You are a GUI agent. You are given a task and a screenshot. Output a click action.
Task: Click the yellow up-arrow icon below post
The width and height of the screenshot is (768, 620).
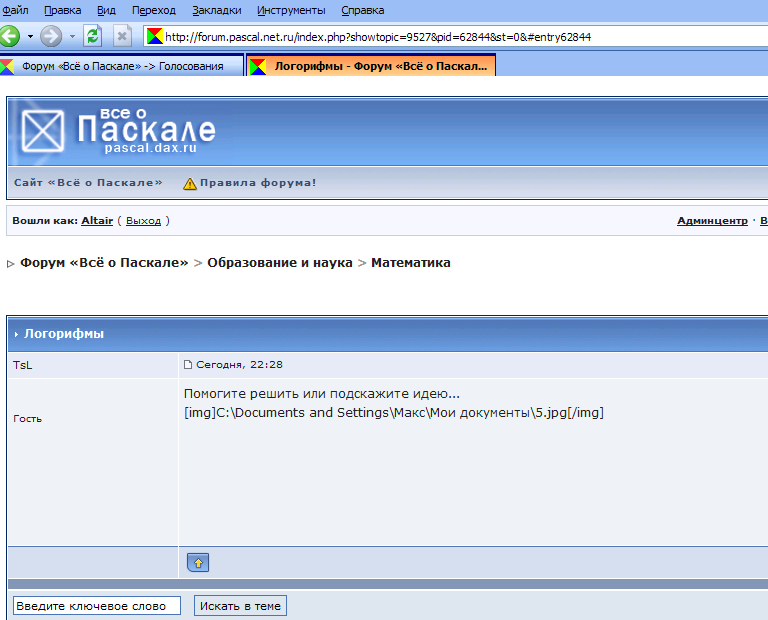[x=198, y=563]
